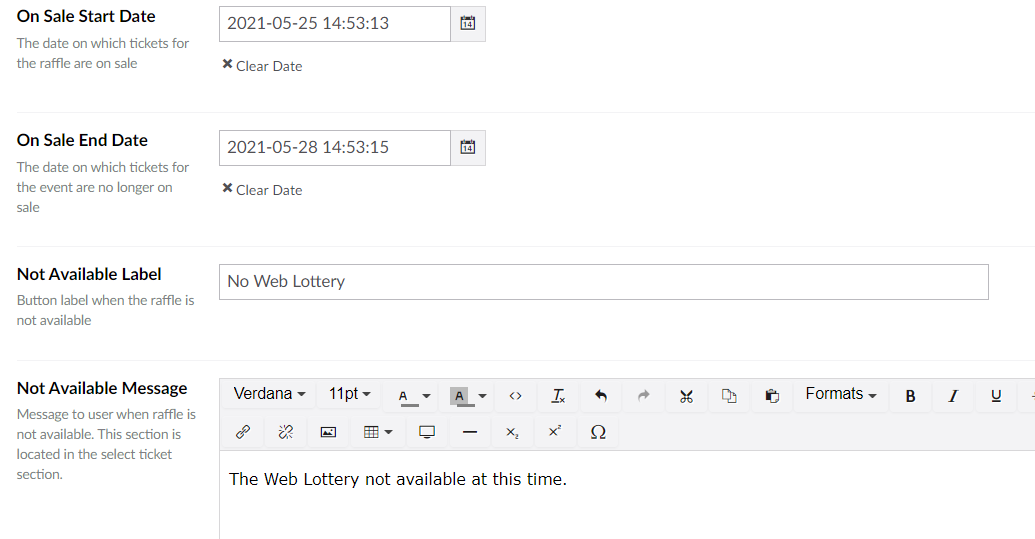This screenshot has width=1035, height=539.
Task: Open the 11pt font size dropdown
Action: pyautogui.click(x=349, y=394)
